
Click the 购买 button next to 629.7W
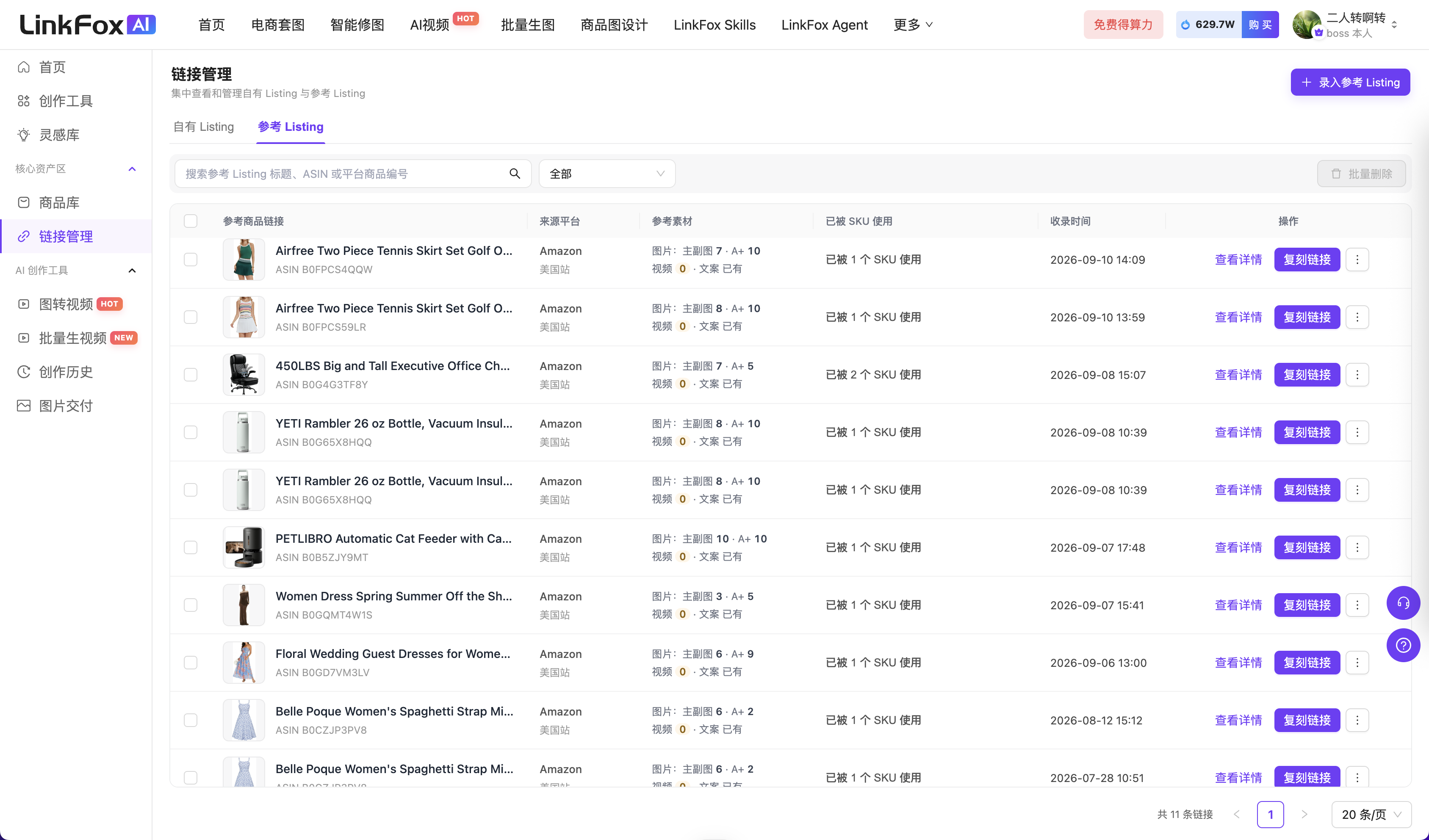click(1260, 25)
